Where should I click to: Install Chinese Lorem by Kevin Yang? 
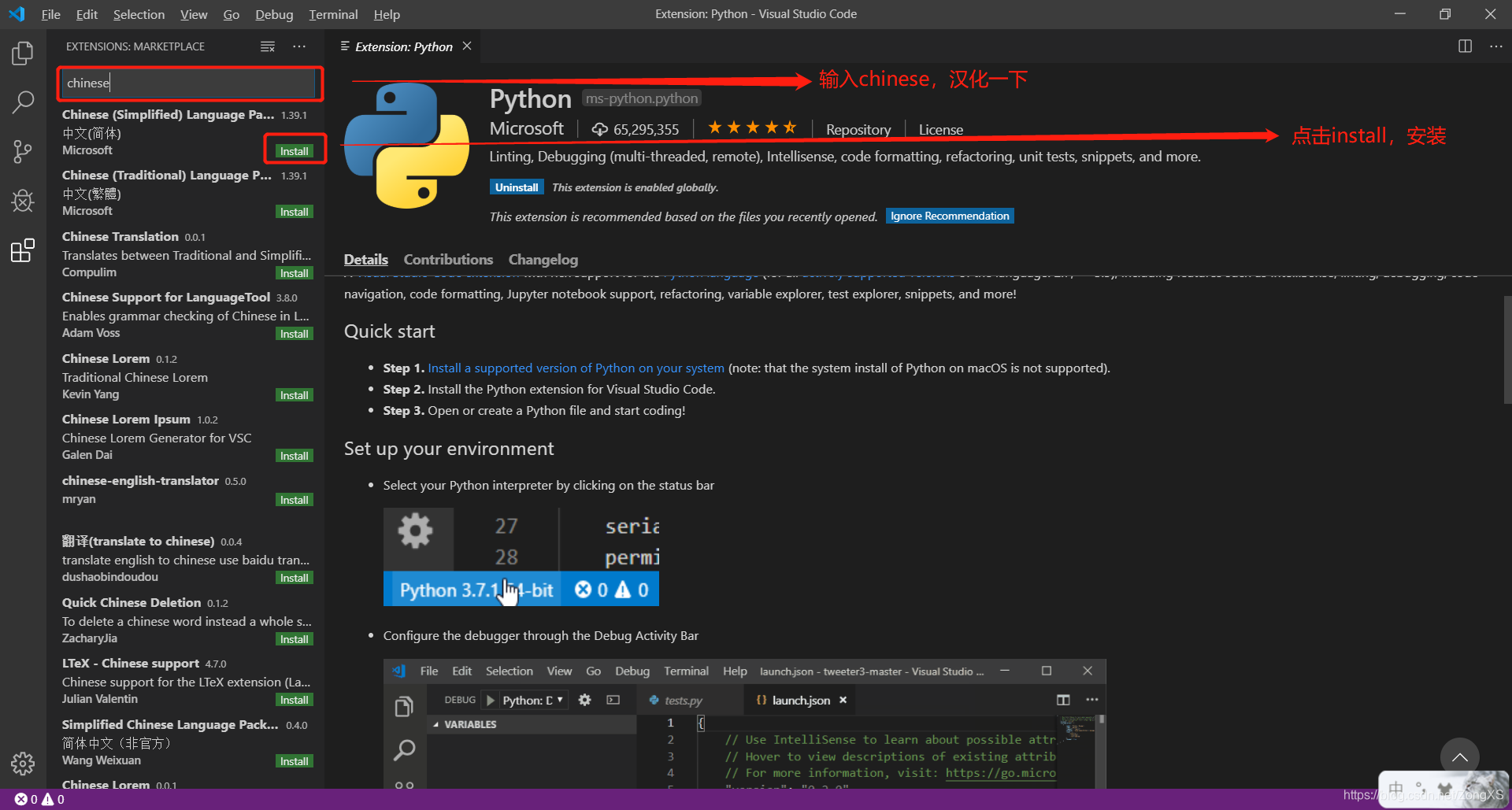pyautogui.click(x=294, y=395)
